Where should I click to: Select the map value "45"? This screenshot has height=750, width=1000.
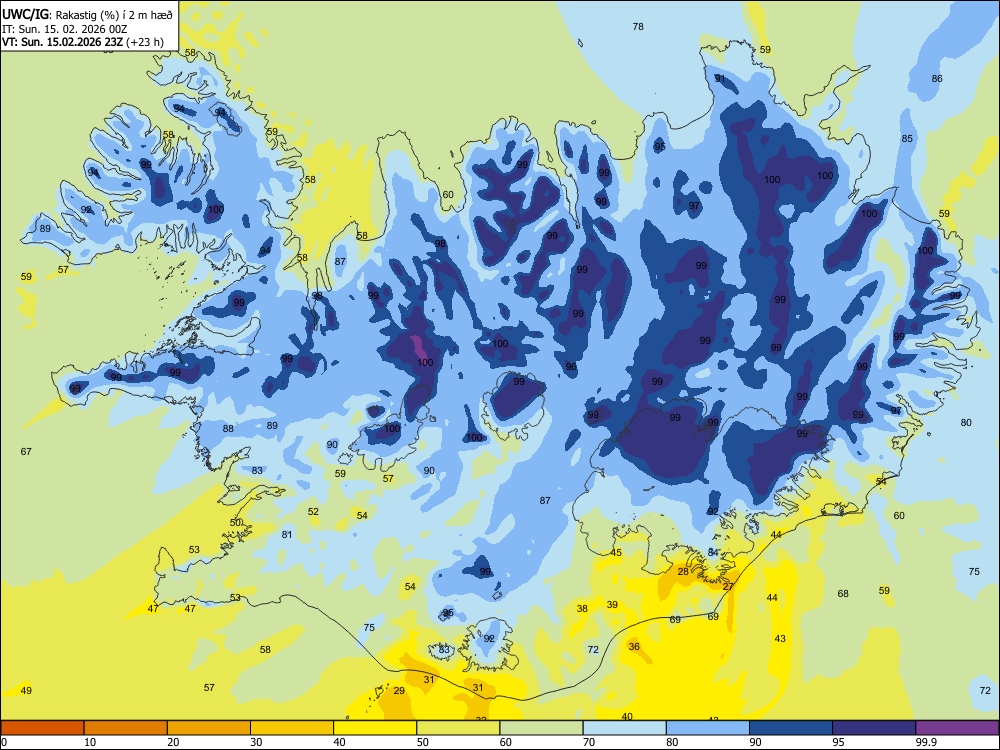point(616,553)
